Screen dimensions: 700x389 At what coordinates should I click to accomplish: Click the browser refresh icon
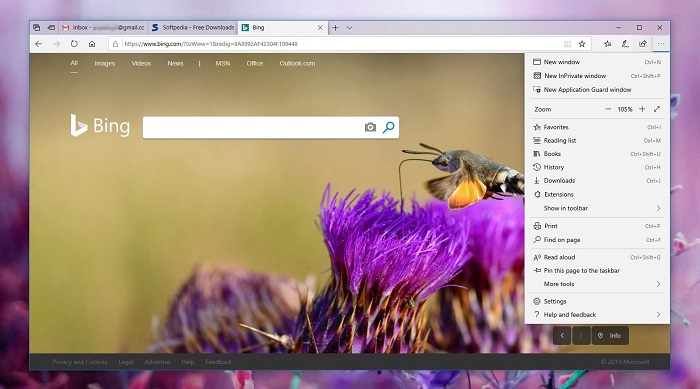coord(74,44)
